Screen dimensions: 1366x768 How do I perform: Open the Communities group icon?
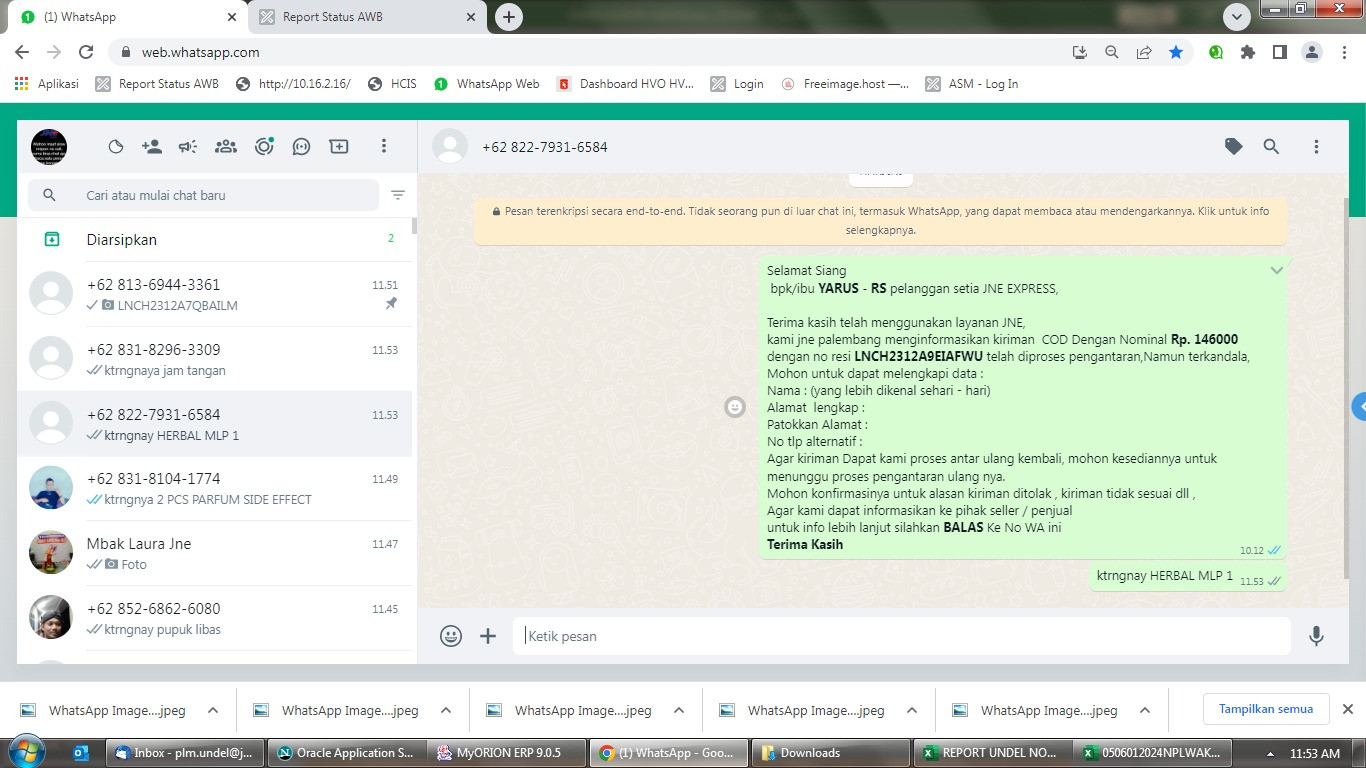pyautogui.click(x=226, y=147)
